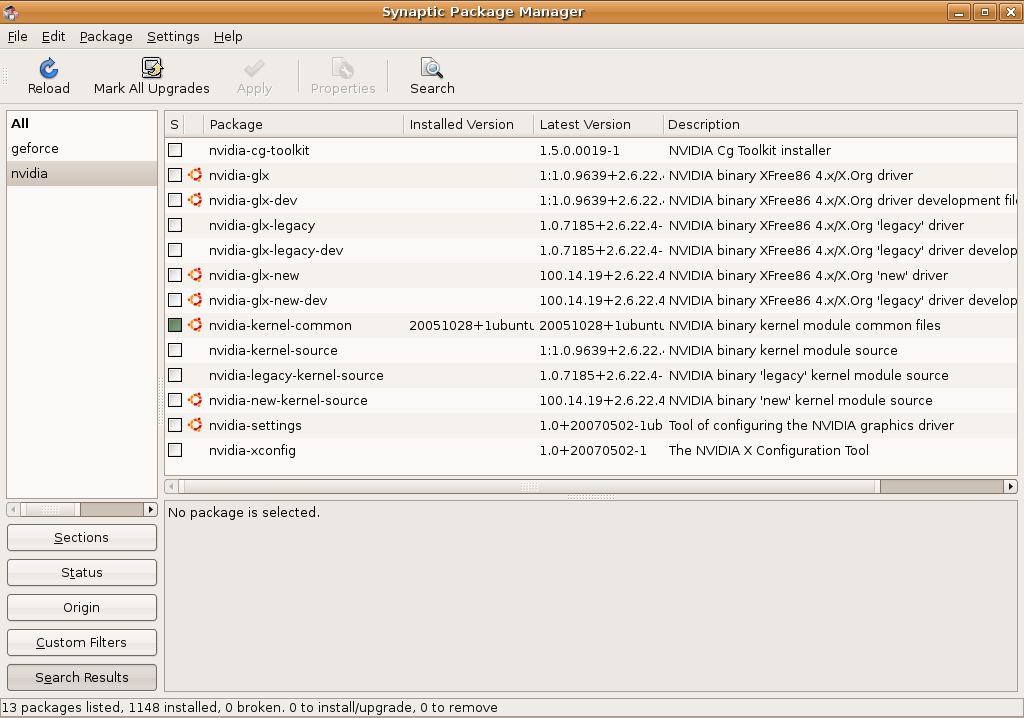The image size is (1024, 718).
Task: Toggle status checkbox for nvidia-kernel-source
Action: tap(175, 350)
